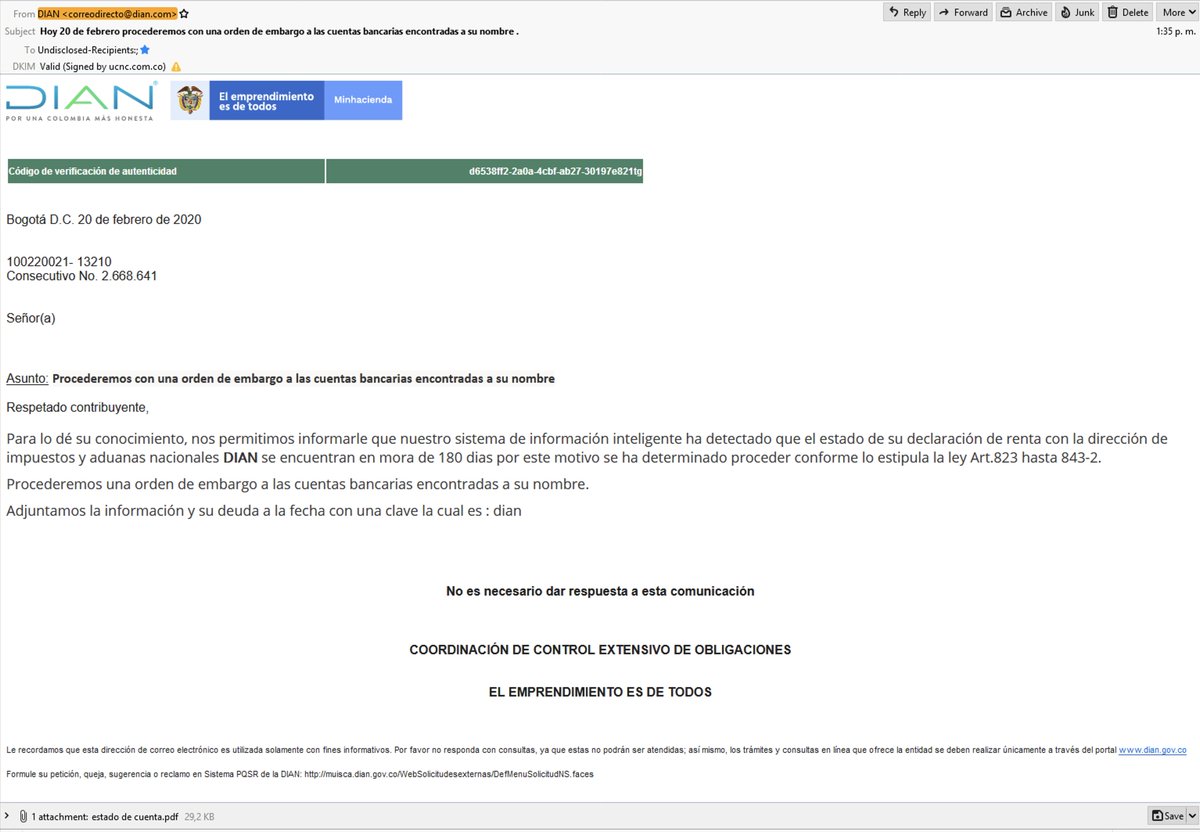The image size is (1200, 832).
Task: Click the Asunto underlined label
Action: pos(27,379)
